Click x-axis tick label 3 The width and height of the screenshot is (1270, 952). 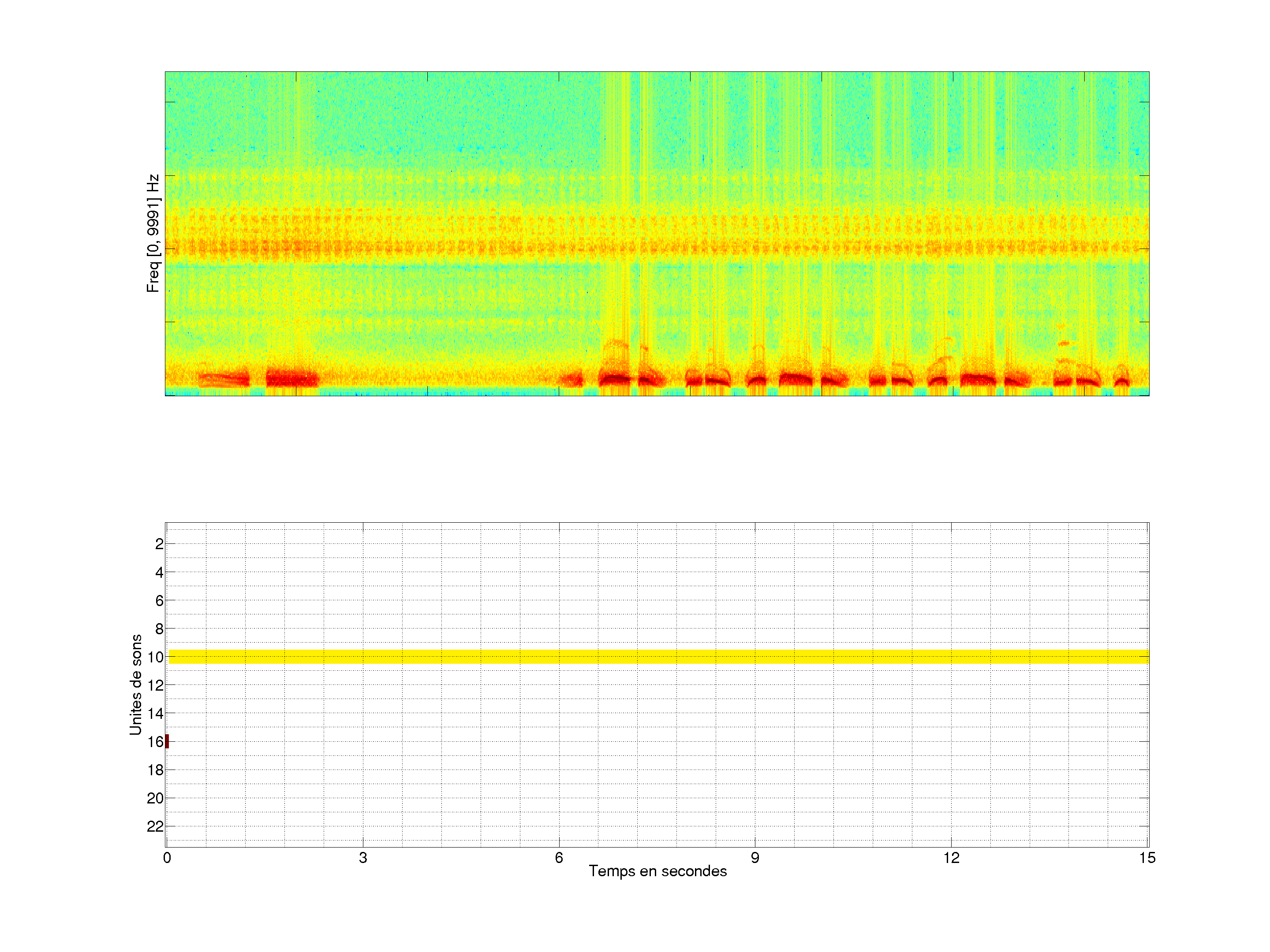coord(363,858)
